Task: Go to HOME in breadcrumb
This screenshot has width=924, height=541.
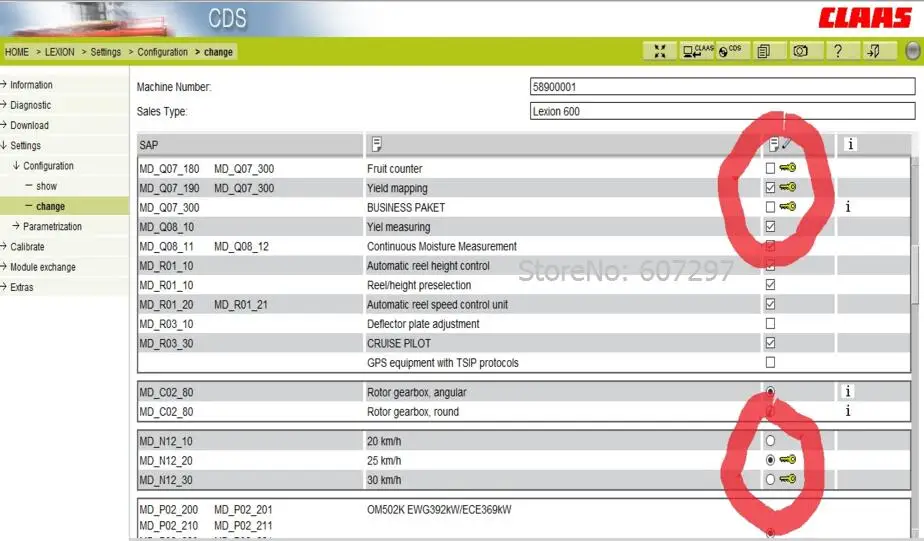Action: (16, 52)
